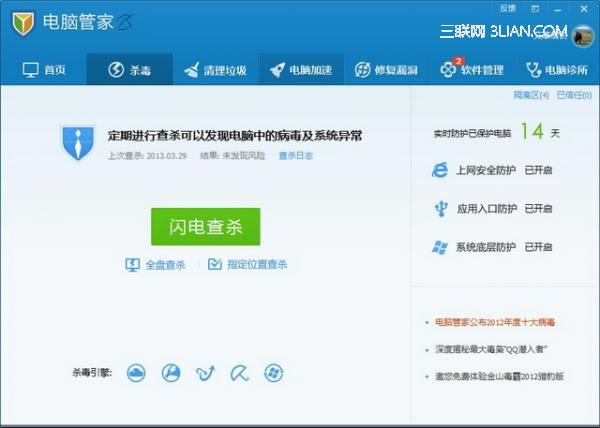Image resolution: width=600 pixels, height=428 pixels.
Task: Start the green 闪电查杀 quick scan
Action: click(205, 227)
